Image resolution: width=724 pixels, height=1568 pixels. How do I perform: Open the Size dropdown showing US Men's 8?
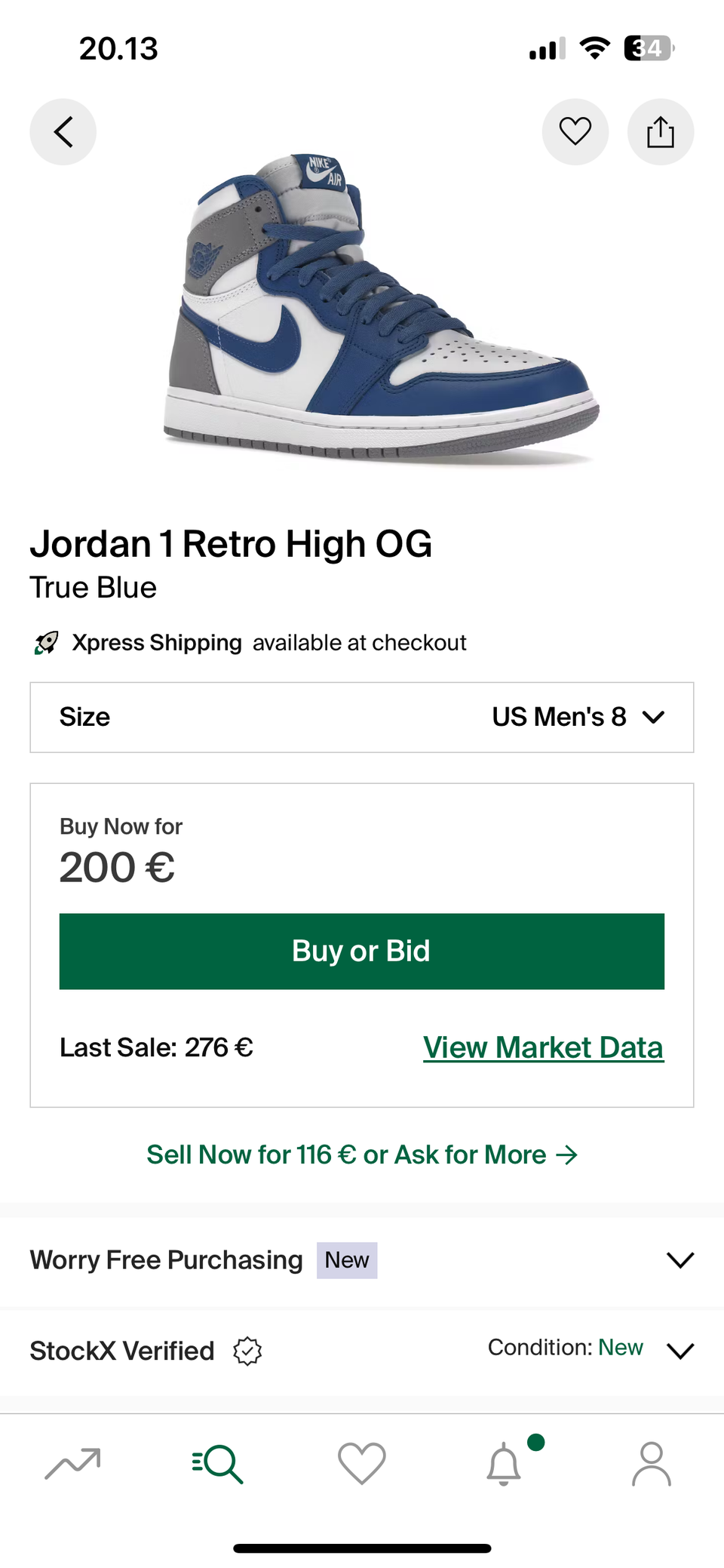(x=362, y=717)
